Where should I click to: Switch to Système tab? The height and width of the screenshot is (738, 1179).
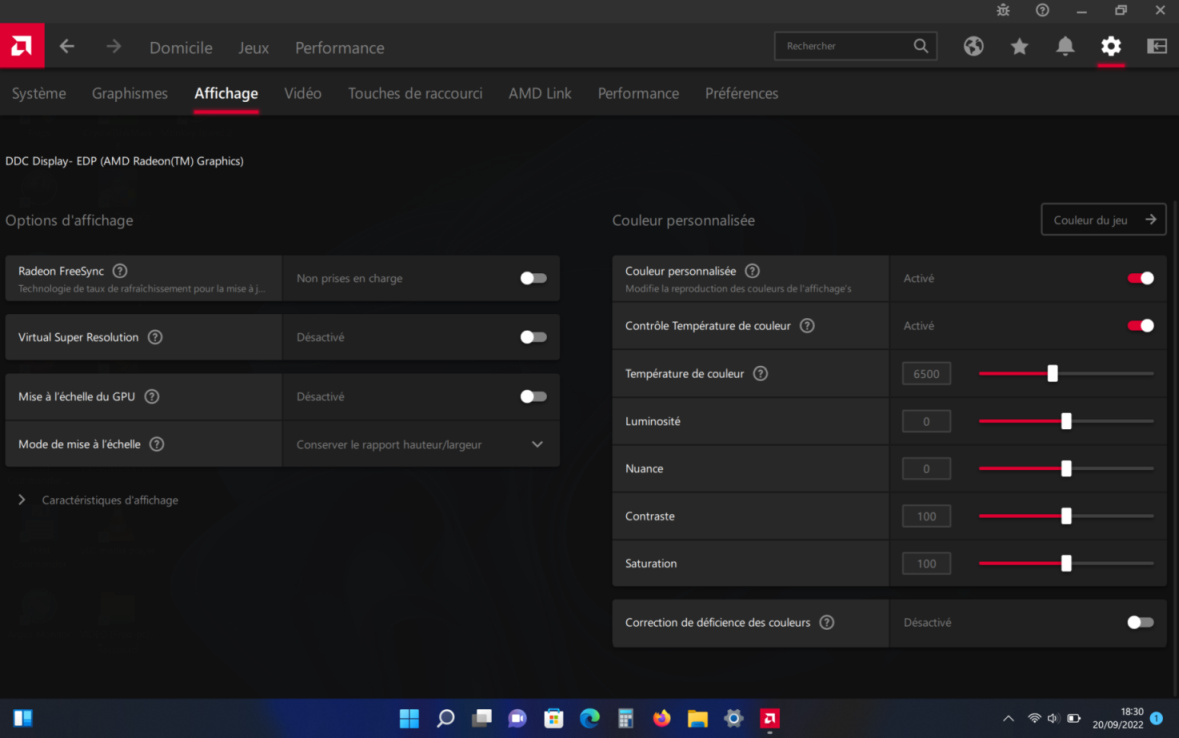[39, 93]
